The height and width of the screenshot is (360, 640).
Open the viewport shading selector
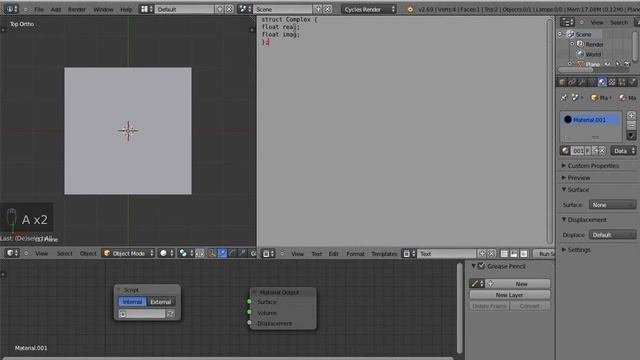click(x=166, y=253)
